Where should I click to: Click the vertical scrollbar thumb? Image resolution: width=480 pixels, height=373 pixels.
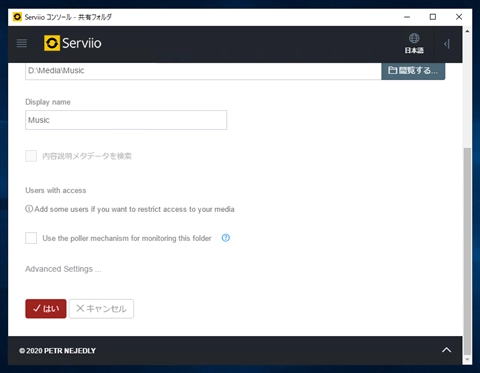(467, 251)
